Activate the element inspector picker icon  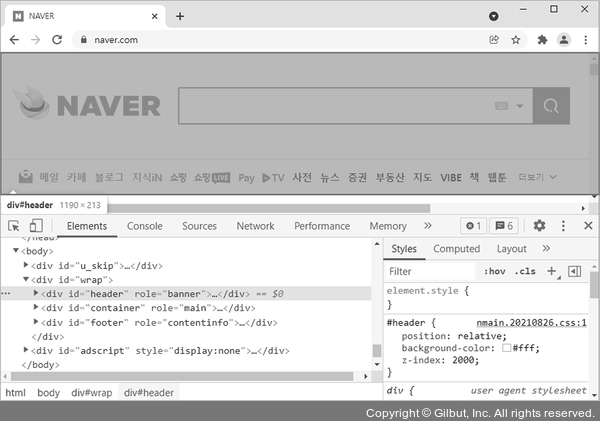point(14,226)
